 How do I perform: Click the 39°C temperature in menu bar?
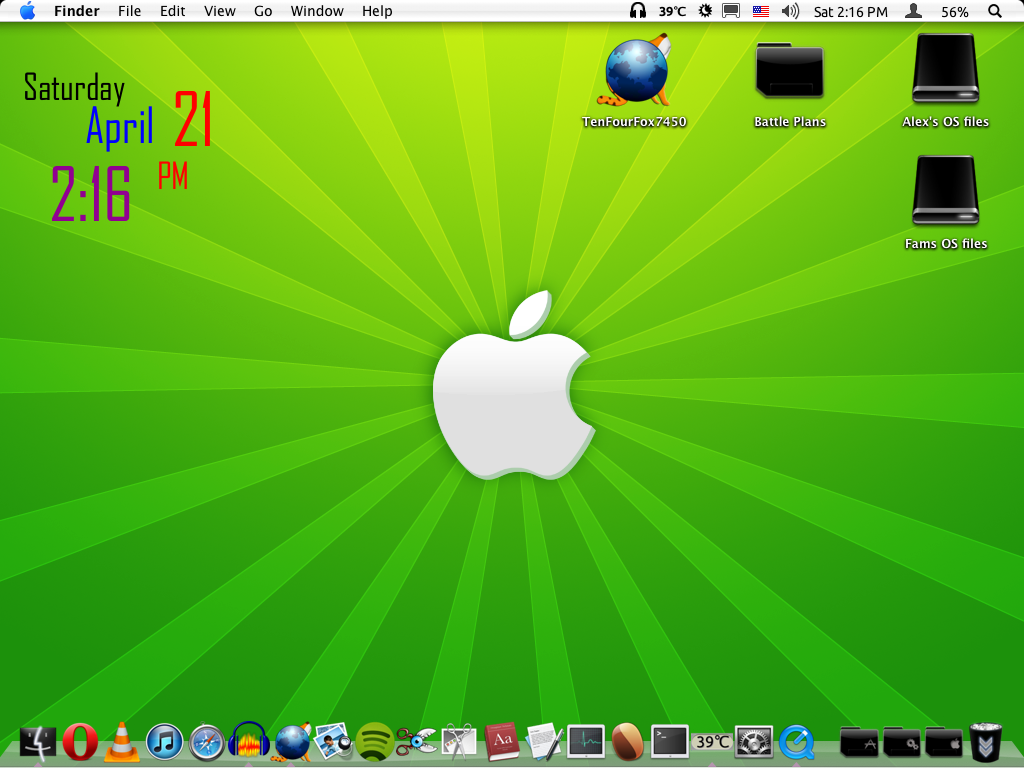point(672,11)
